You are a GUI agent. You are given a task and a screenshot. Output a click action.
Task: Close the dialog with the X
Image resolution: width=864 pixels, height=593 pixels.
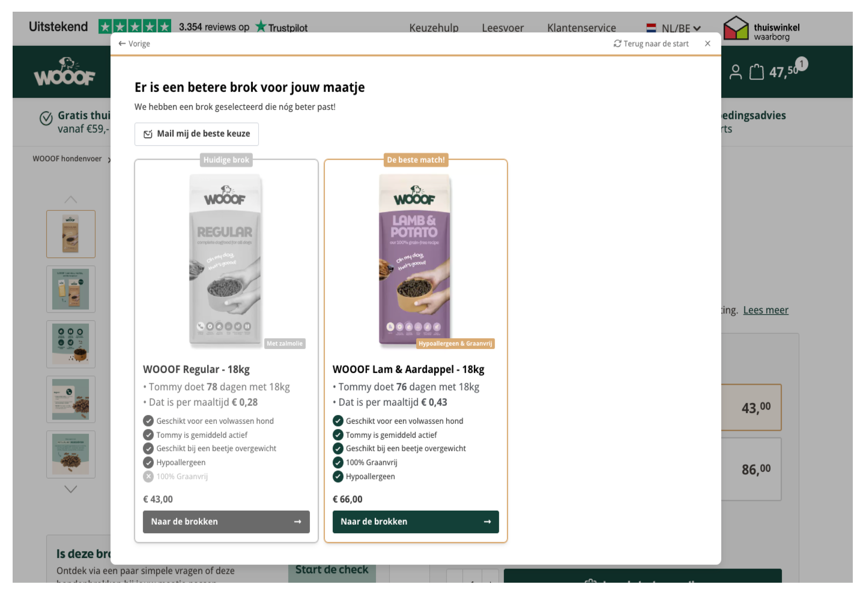tap(708, 44)
